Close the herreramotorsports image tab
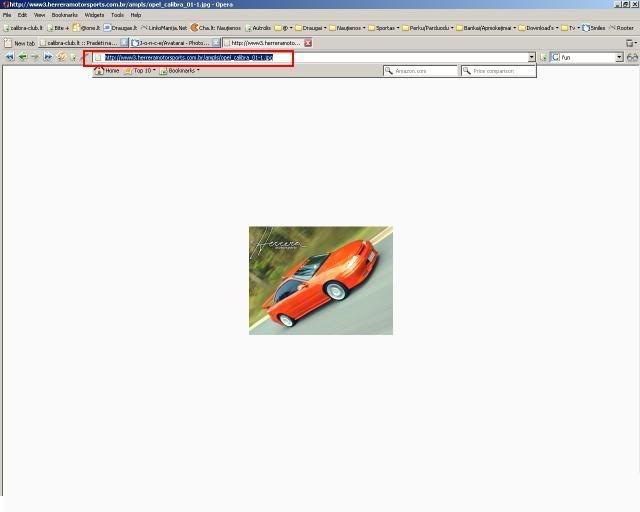Viewport: 640px width, 512px height. (x=308, y=43)
